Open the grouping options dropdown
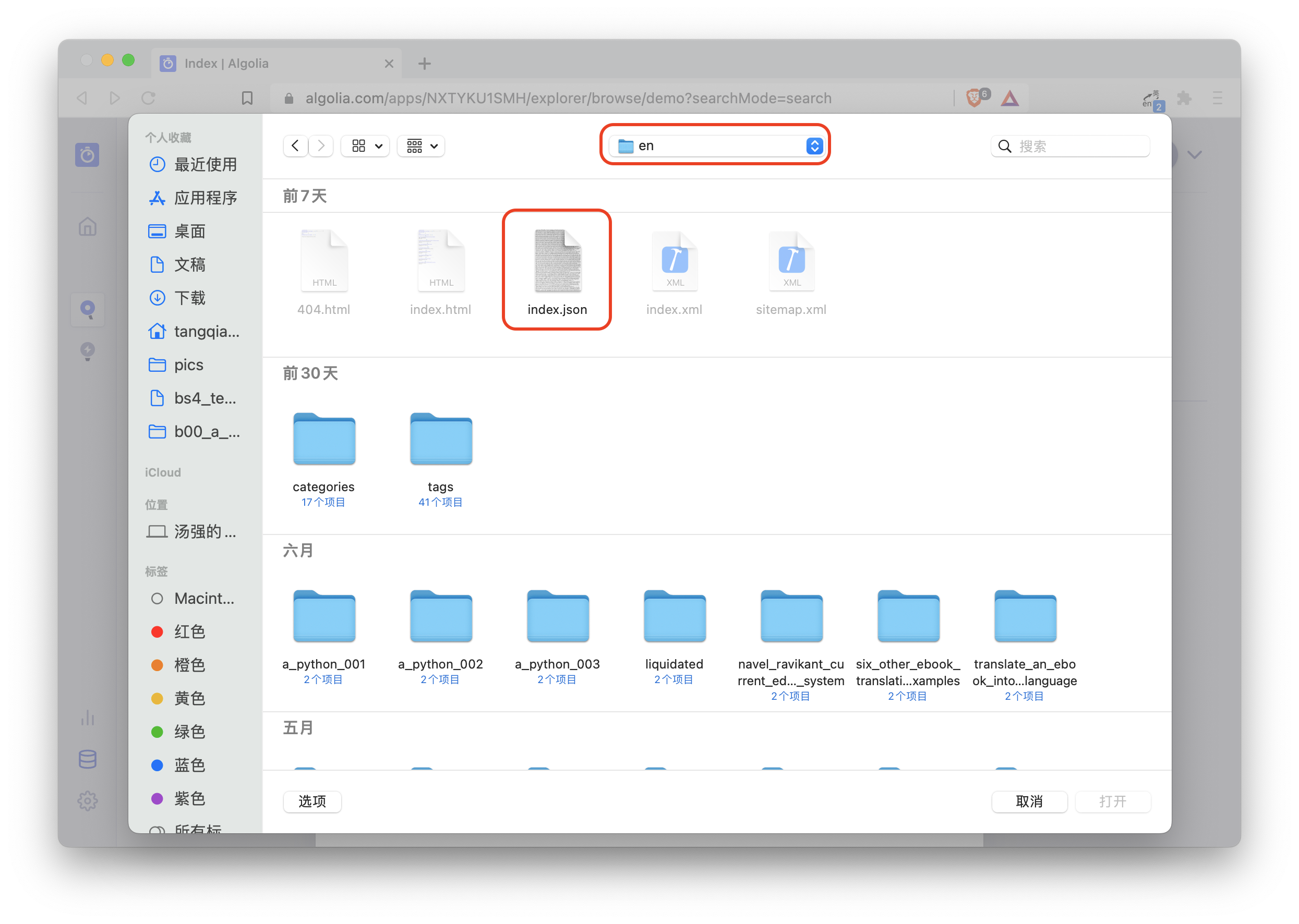The width and height of the screenshot is (1299, 924). click(420, 145)
